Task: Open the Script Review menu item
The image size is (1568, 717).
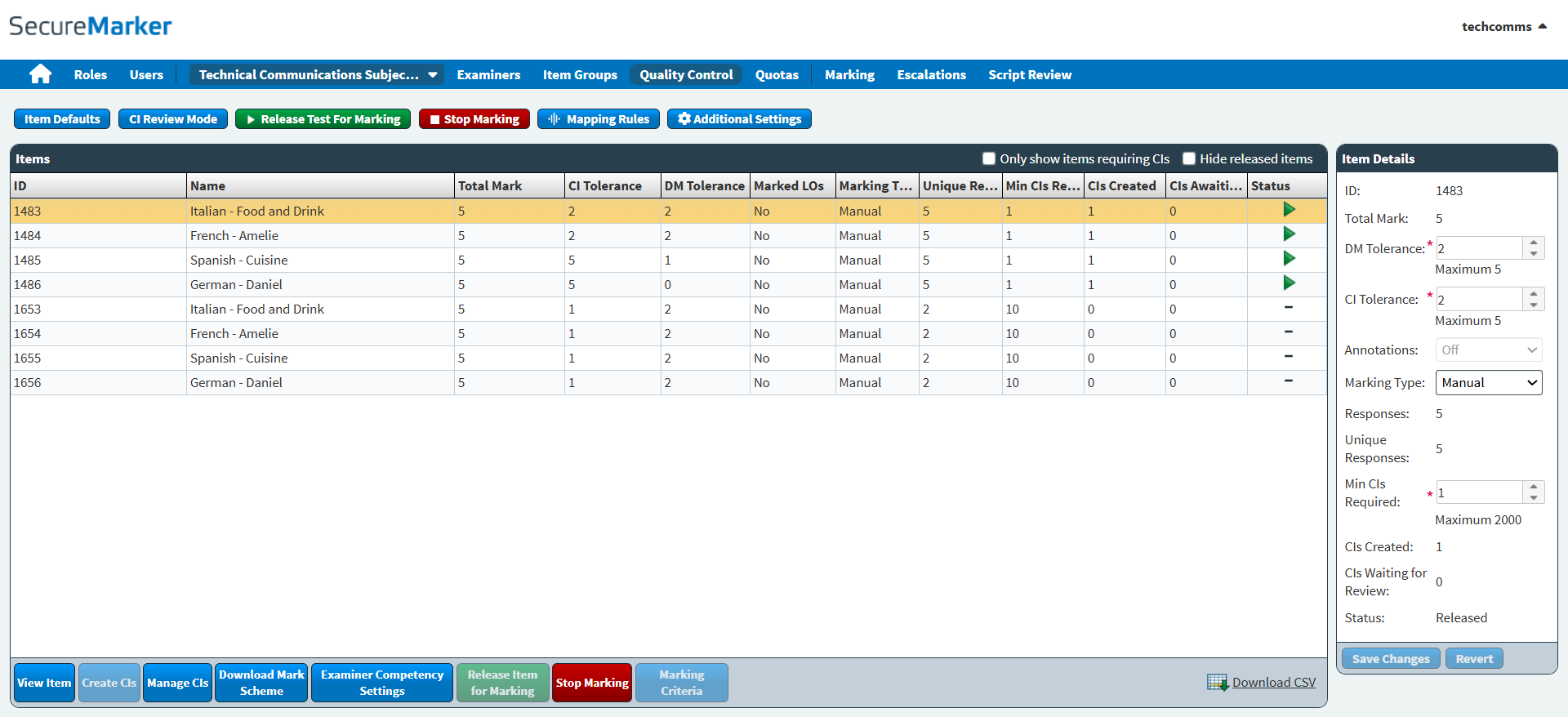Action: click(1029, 75)
